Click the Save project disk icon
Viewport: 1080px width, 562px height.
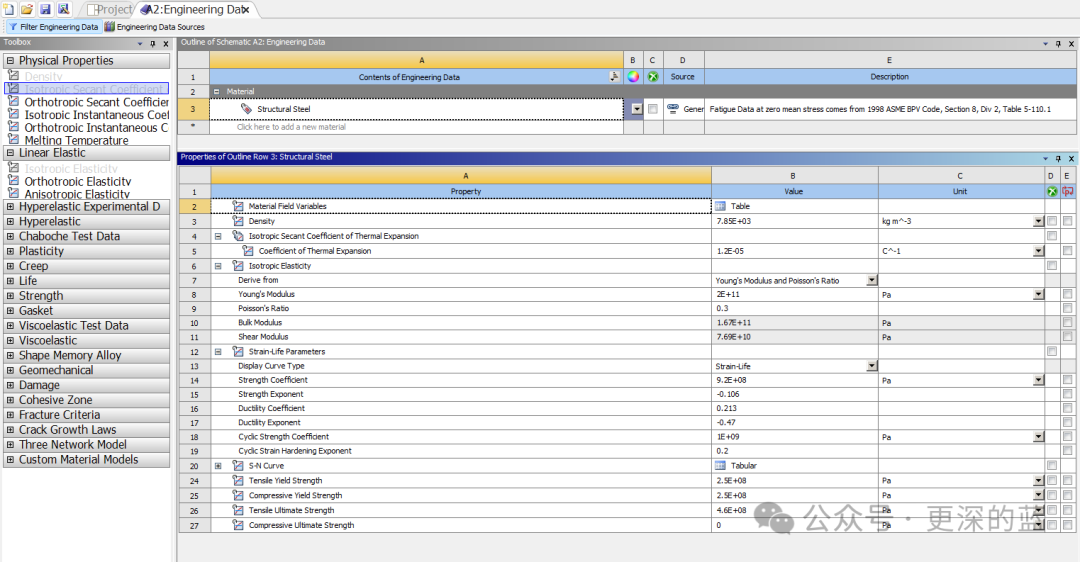pos(45,8)
